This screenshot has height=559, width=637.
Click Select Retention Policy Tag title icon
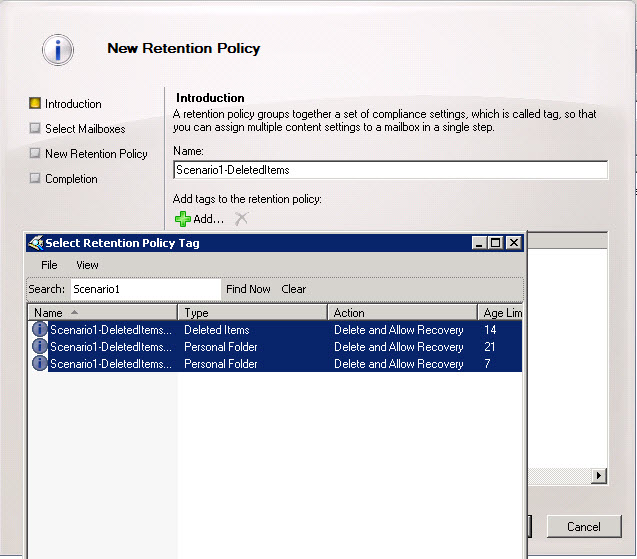(x=36, y=243)
